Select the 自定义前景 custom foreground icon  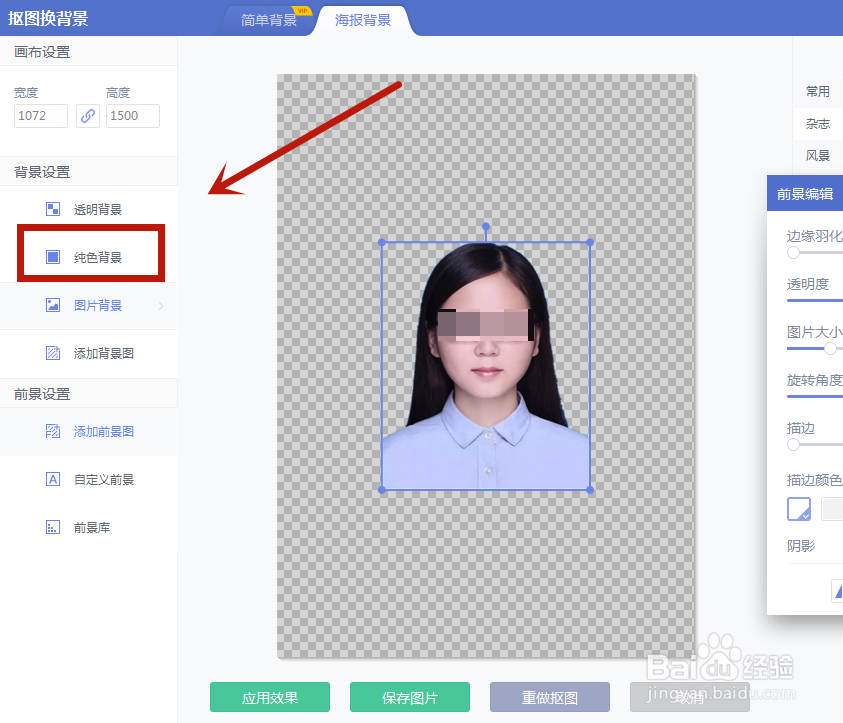53,479
